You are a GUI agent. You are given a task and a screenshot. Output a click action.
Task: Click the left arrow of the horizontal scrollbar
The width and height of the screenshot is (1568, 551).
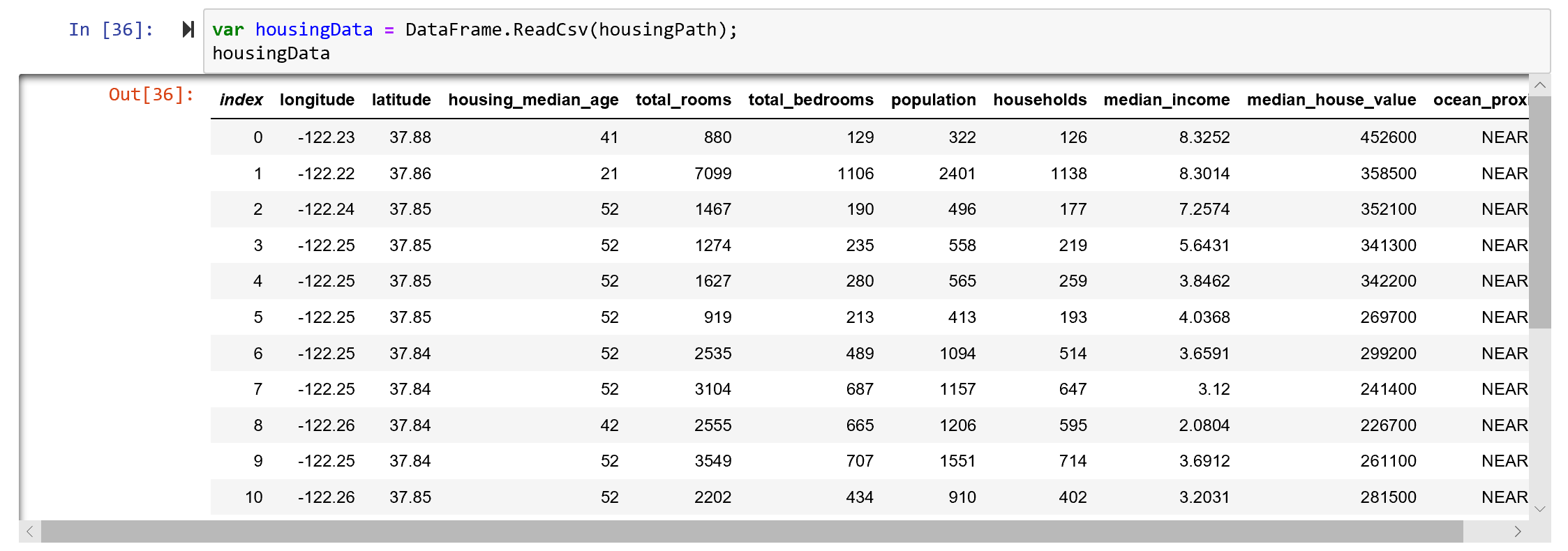30,531
